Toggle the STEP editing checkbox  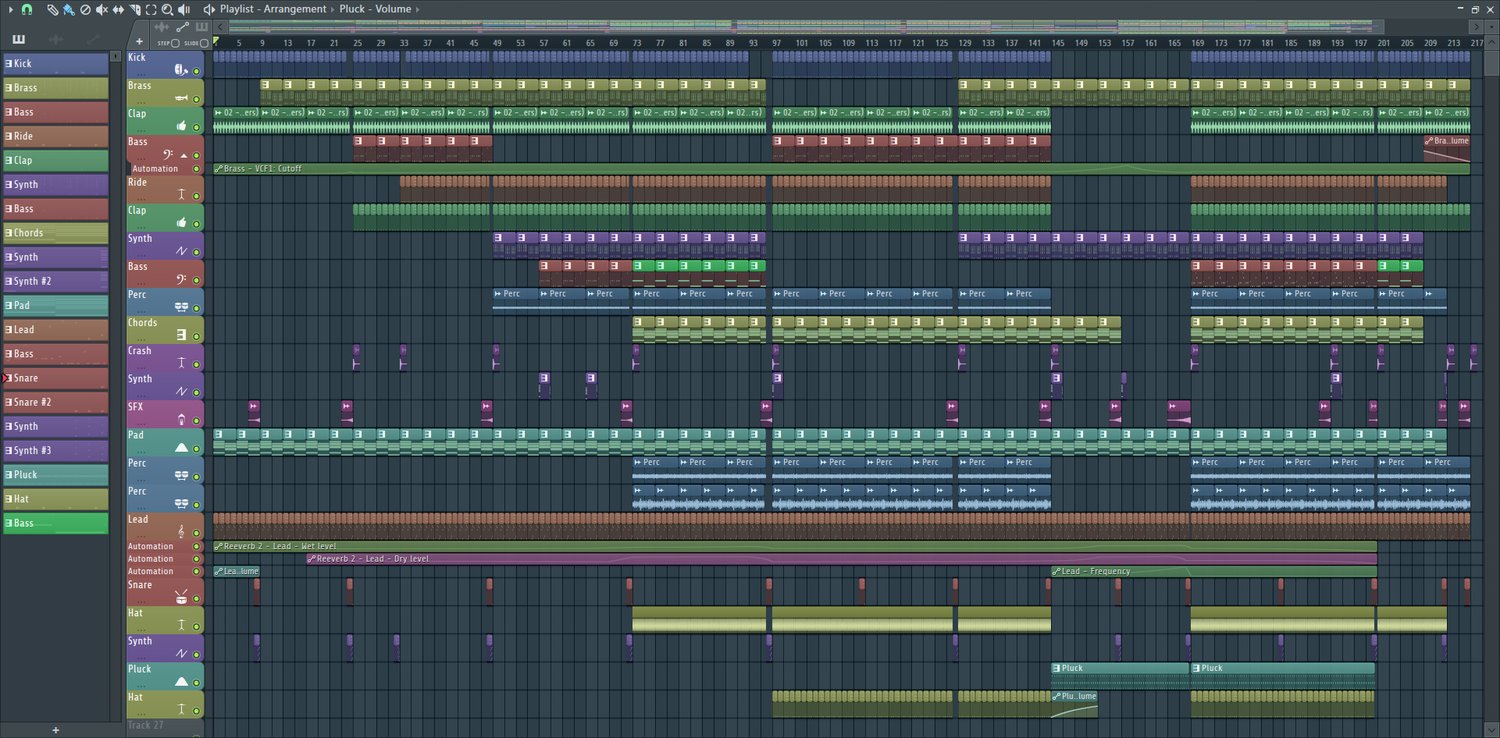(175, 43)
